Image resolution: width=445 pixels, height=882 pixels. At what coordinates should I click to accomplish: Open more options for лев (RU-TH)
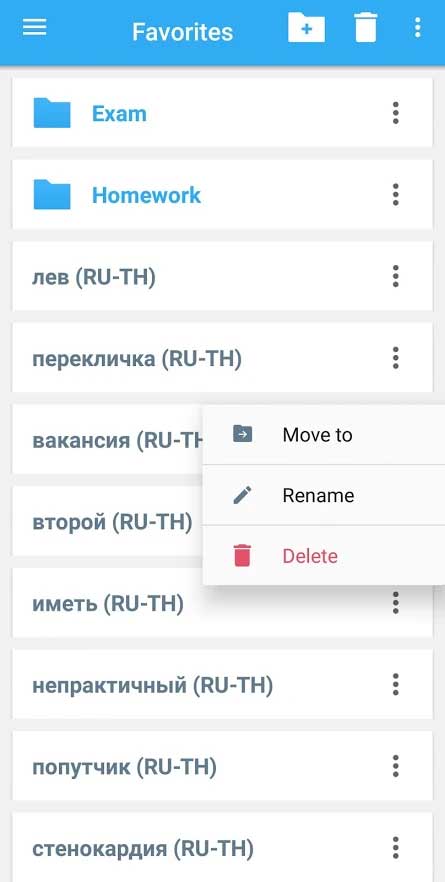(x=395, y=276)
